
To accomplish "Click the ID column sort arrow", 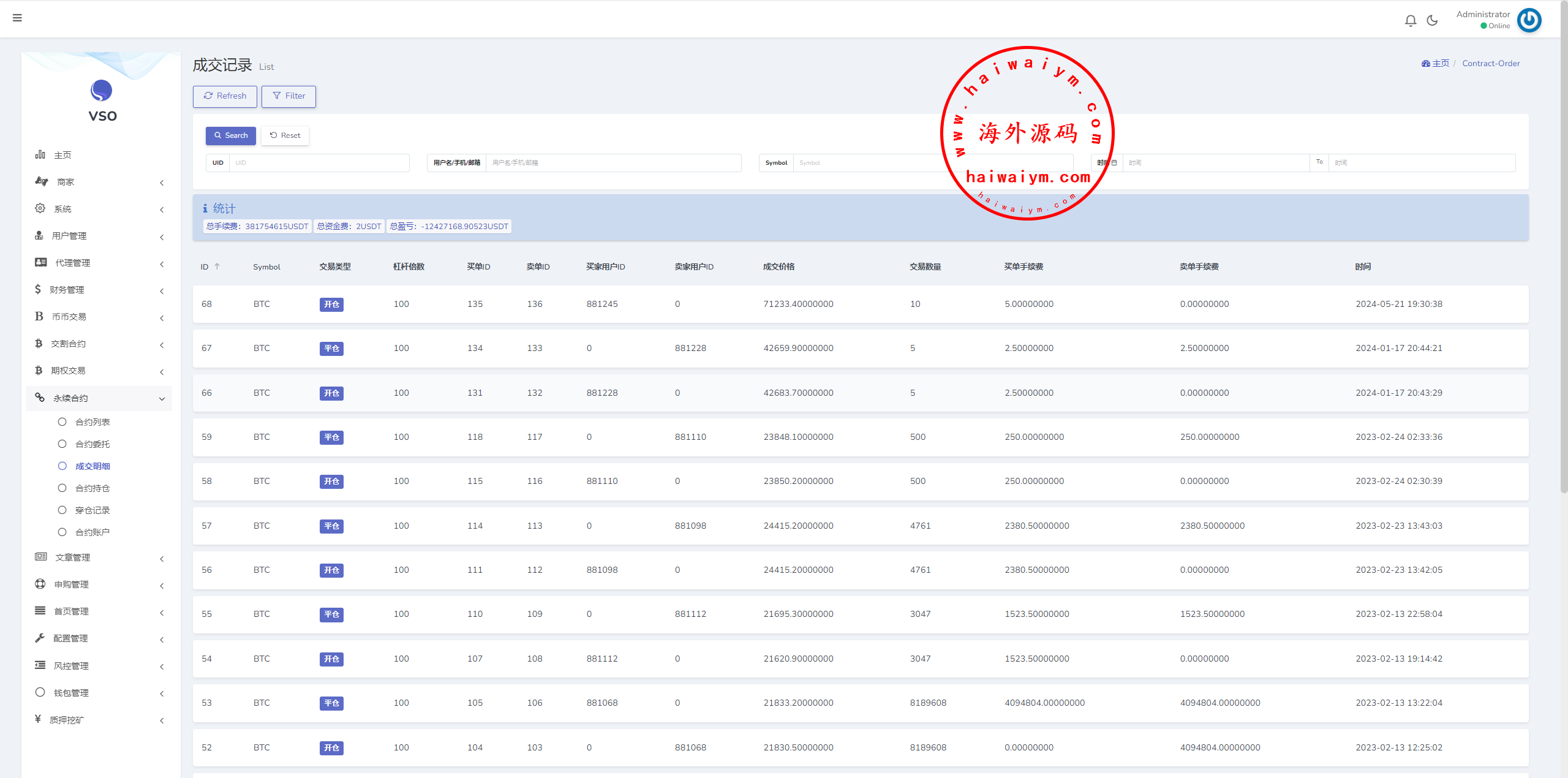I will (x=217, y=266).
